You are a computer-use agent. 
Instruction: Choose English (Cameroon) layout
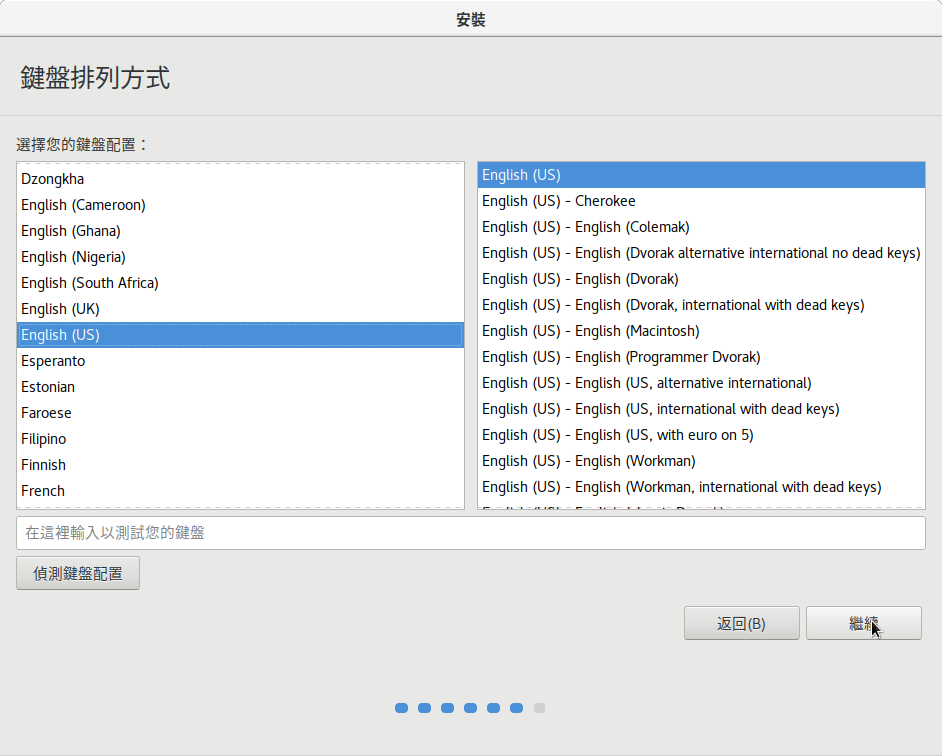coord(83,205)
